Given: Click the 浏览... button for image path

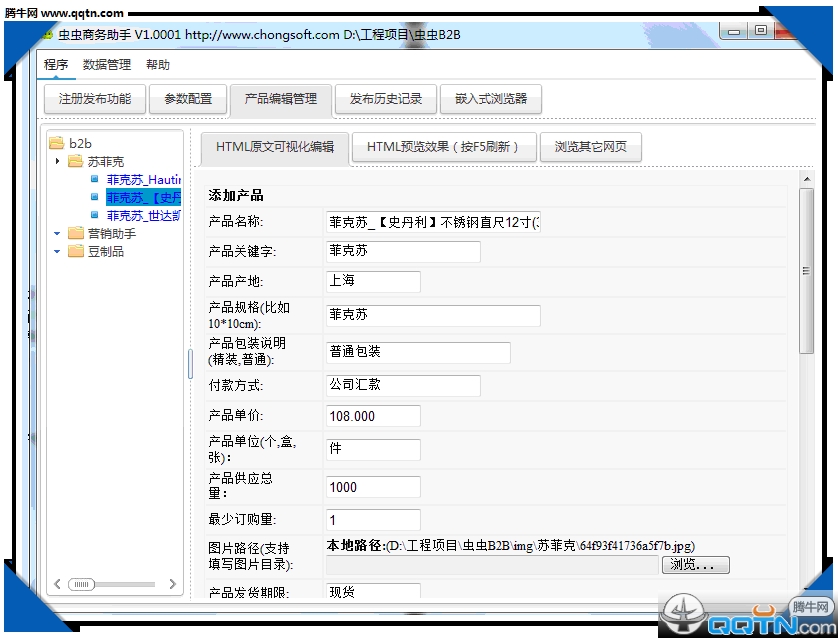Looking at the screenshot, I should pyautogui.click(x=695, y=565).
